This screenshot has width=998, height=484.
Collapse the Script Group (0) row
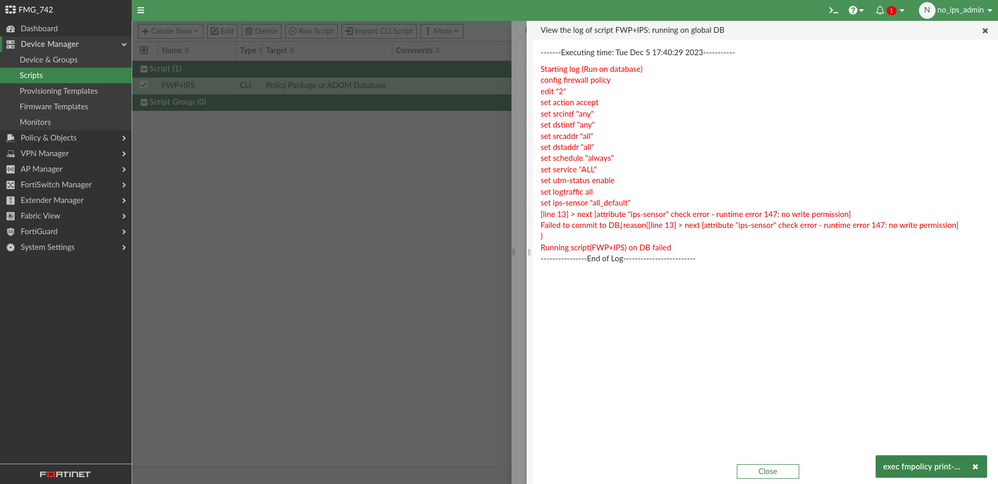[x=144, y=102]
